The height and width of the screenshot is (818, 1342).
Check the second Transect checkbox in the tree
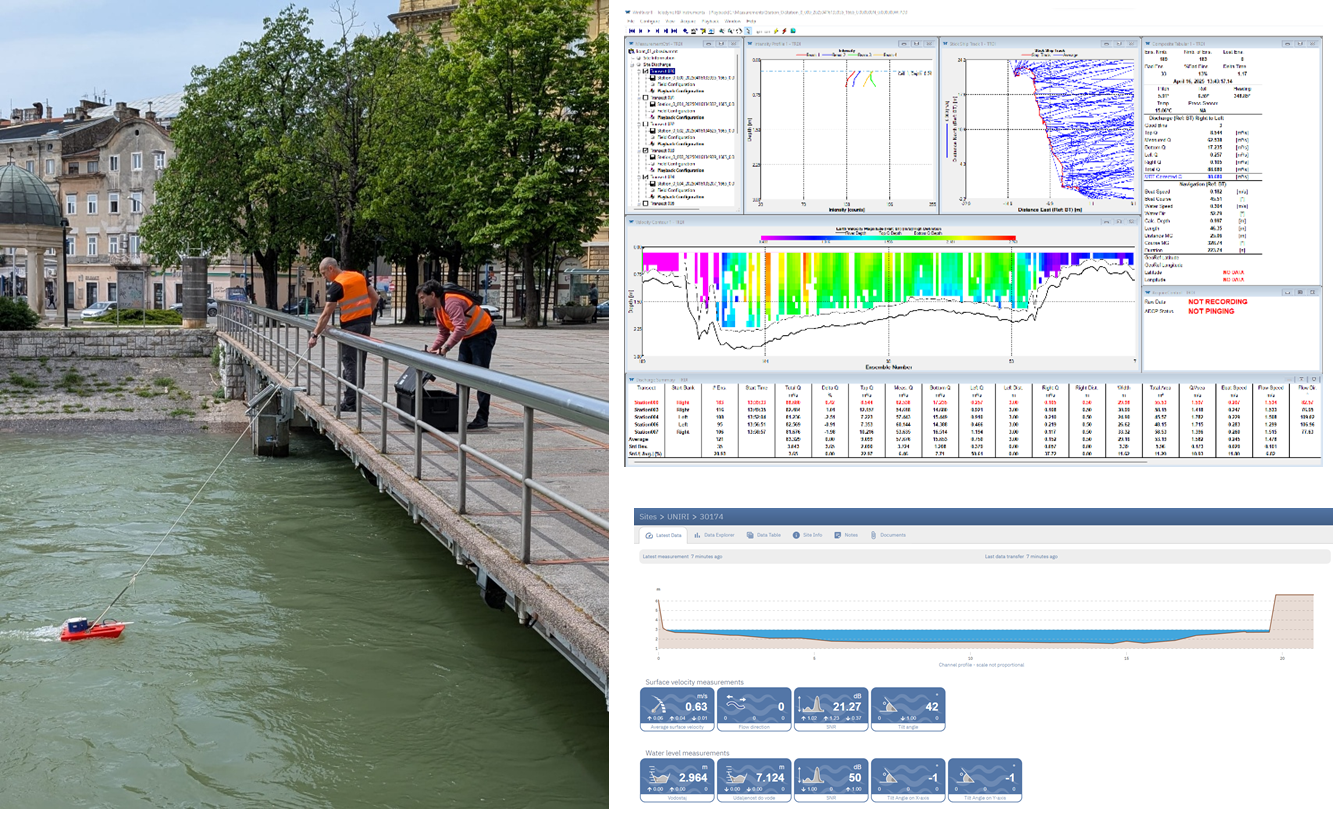click(x=647, y=98)
